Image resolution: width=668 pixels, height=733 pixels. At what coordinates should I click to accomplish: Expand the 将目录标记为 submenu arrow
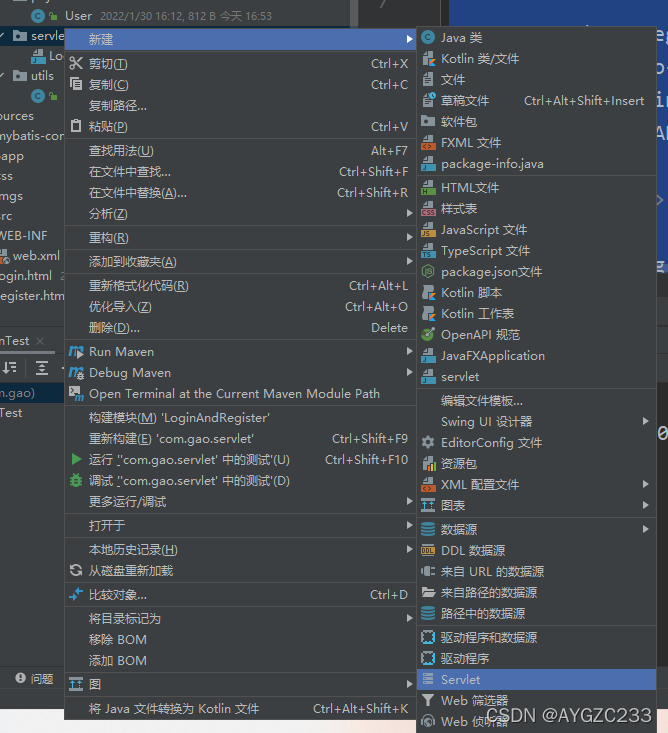[x=409, y=618]
